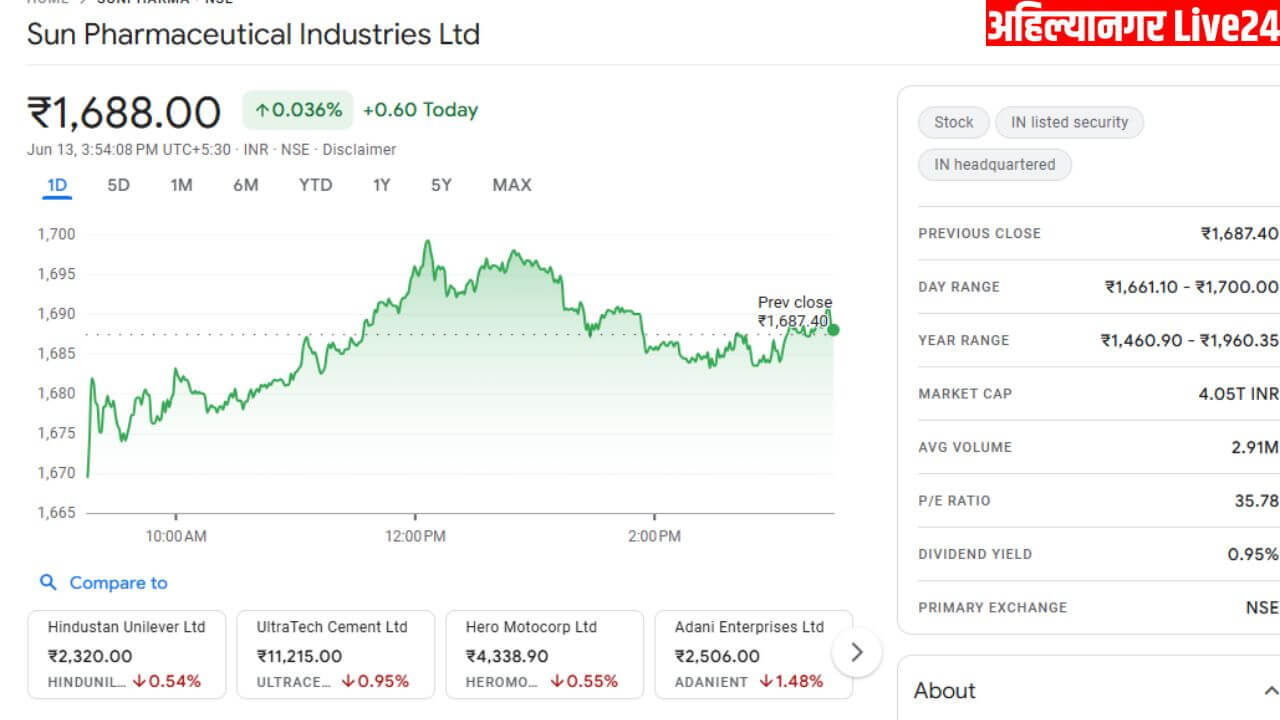Screen dimensions: 1280x720
Task: Click the ADANIENT 1.48% change text
Action: tap(749, 682)
